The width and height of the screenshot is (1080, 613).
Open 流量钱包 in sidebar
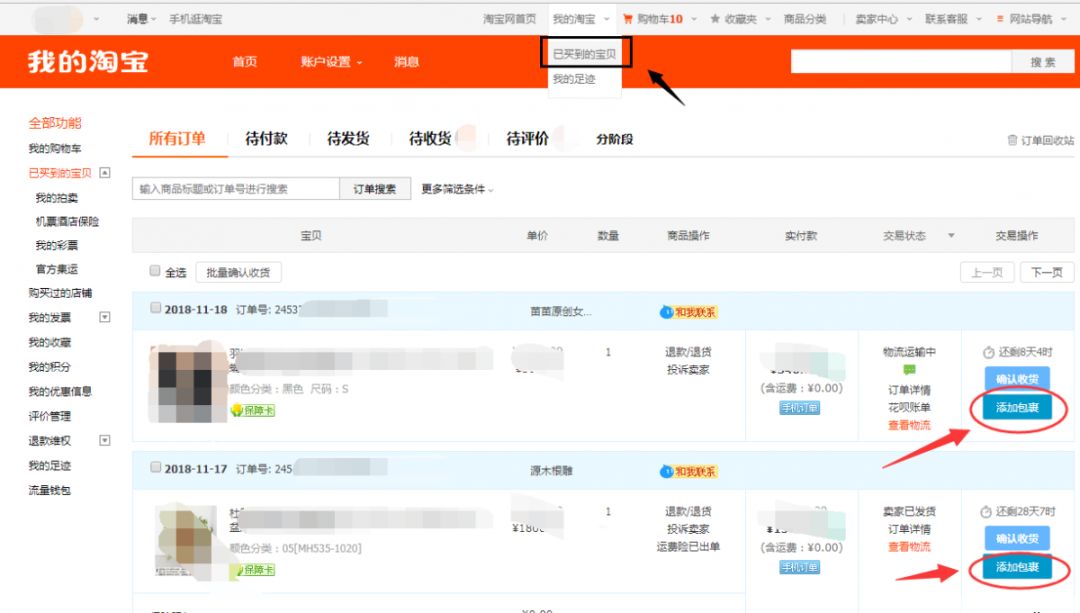[x=49, y=490]
